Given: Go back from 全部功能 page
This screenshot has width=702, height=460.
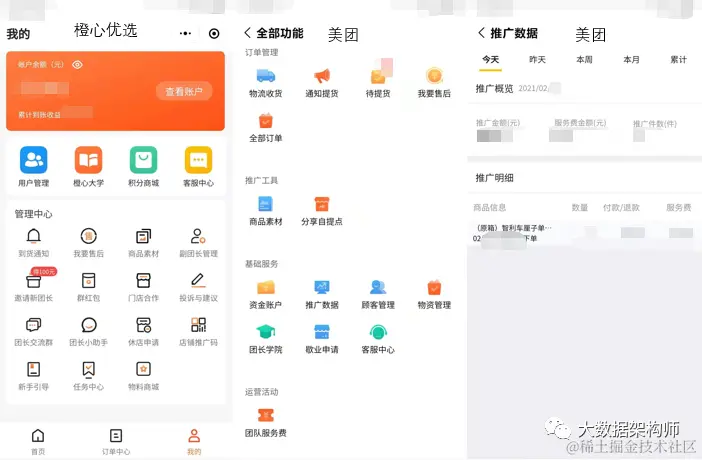Looking at the screenshot, I should 247,33.
